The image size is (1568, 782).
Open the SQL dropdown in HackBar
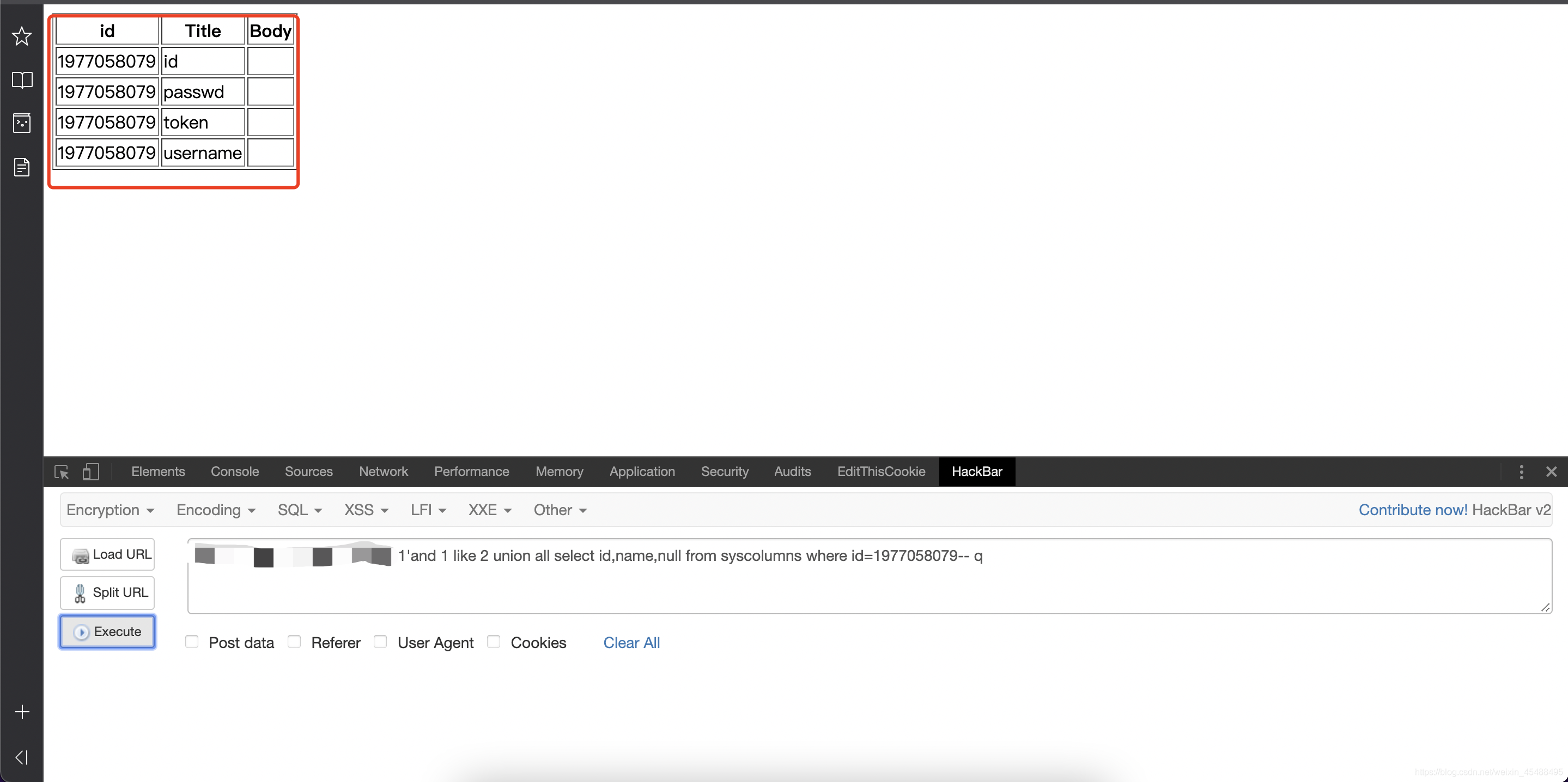click(x=300, y=510)
